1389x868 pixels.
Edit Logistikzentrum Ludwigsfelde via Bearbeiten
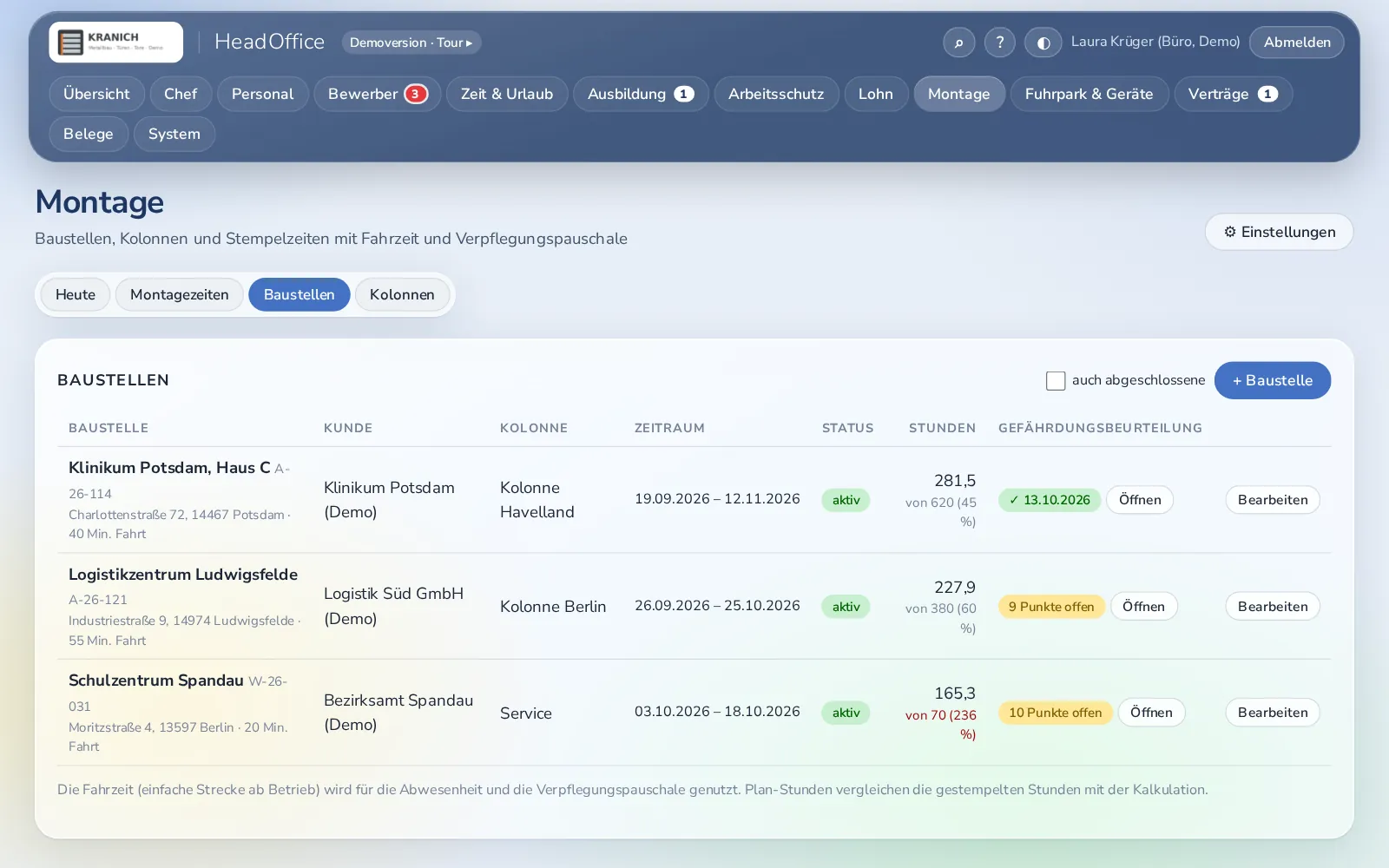coord(1273,607)
